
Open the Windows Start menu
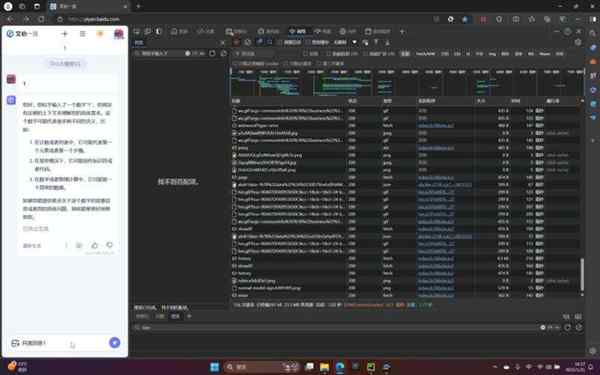pyautogui.click(x=214, y=367)
